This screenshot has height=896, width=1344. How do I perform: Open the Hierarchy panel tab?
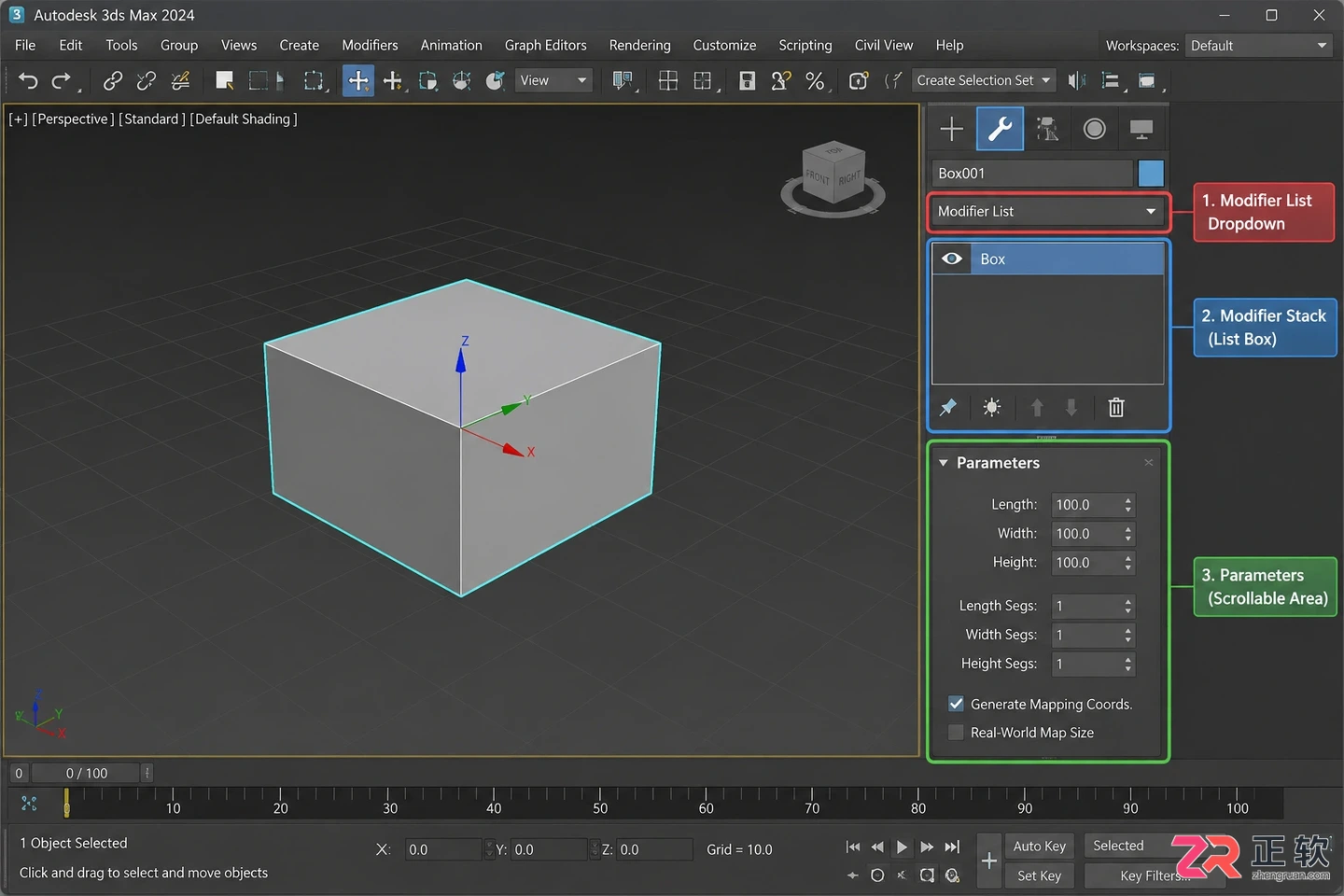(x=1047, y=129)
